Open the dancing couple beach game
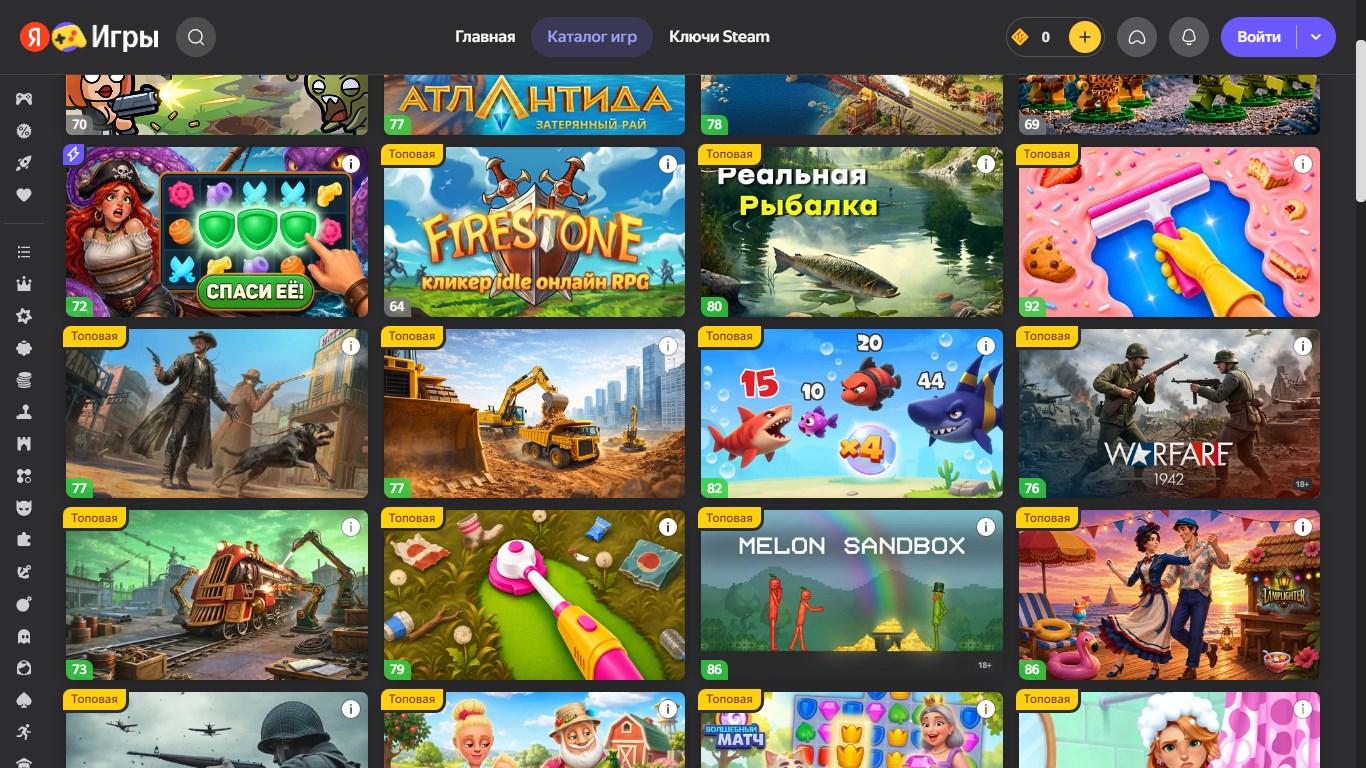The height and width of the screenshot is (768, 1366). point(1169,595)
